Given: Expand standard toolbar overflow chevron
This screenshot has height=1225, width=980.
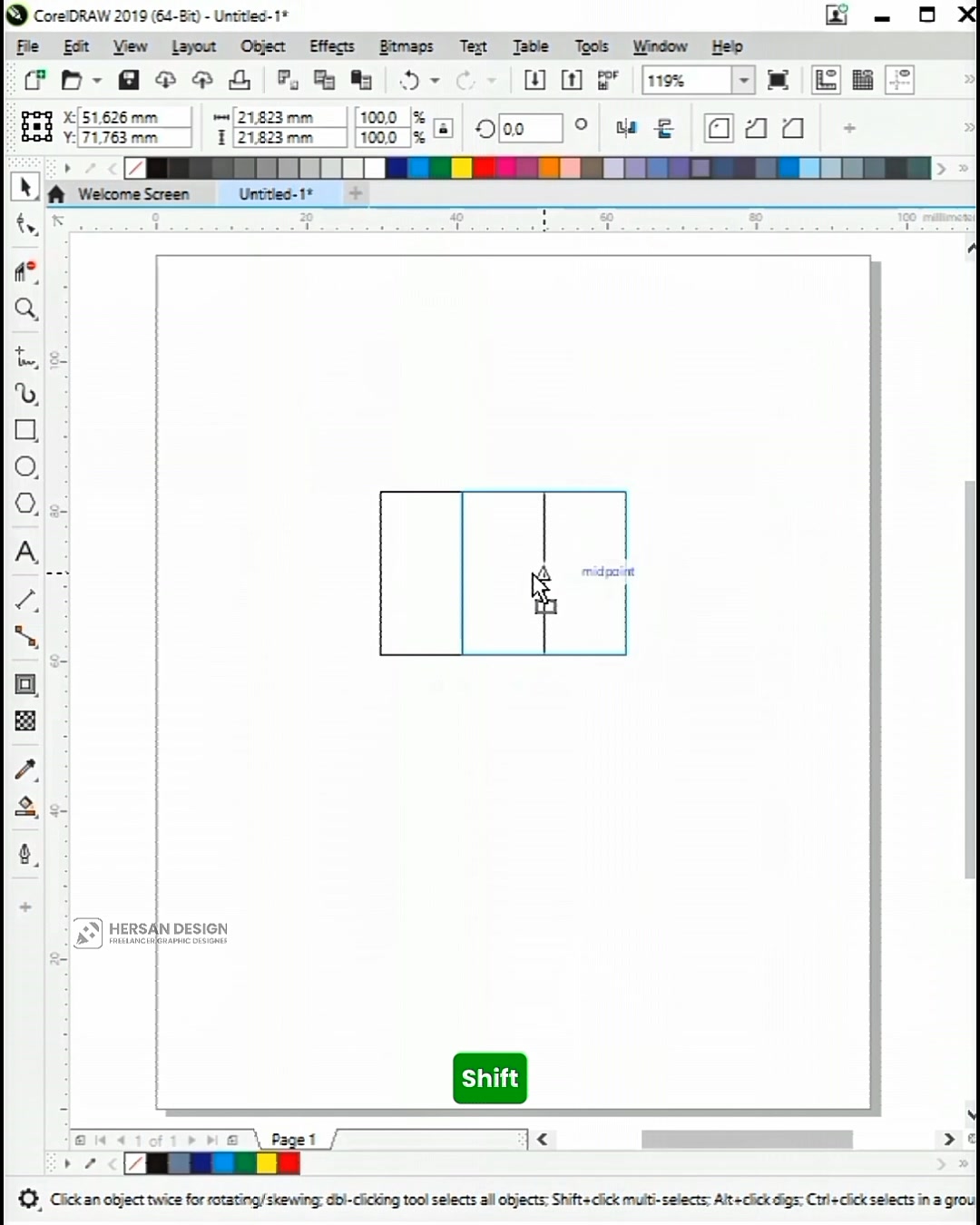Looking at the screenshot, I should tap(968, 81).
